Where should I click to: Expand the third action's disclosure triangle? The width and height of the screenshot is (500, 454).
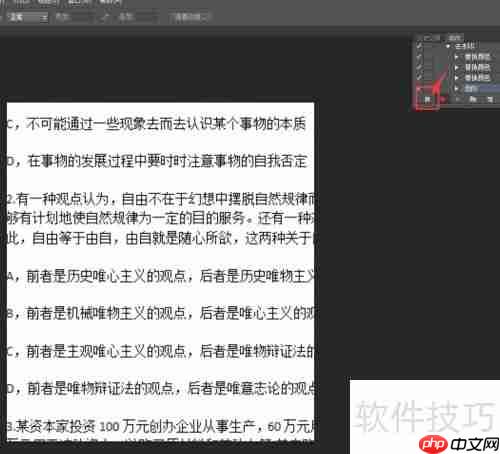coord(456,78)
